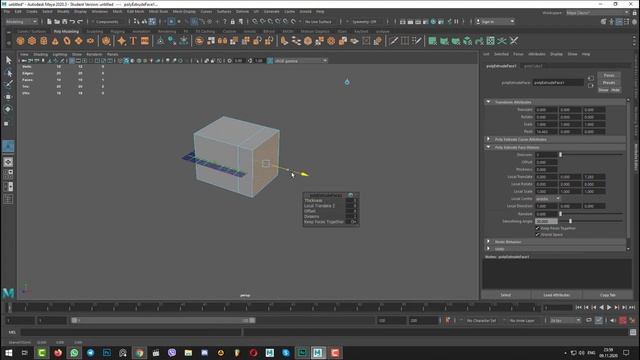This screenshot has height=360, width=640.
Task: Click the Copy Tab button
Action: coord(608,295)
